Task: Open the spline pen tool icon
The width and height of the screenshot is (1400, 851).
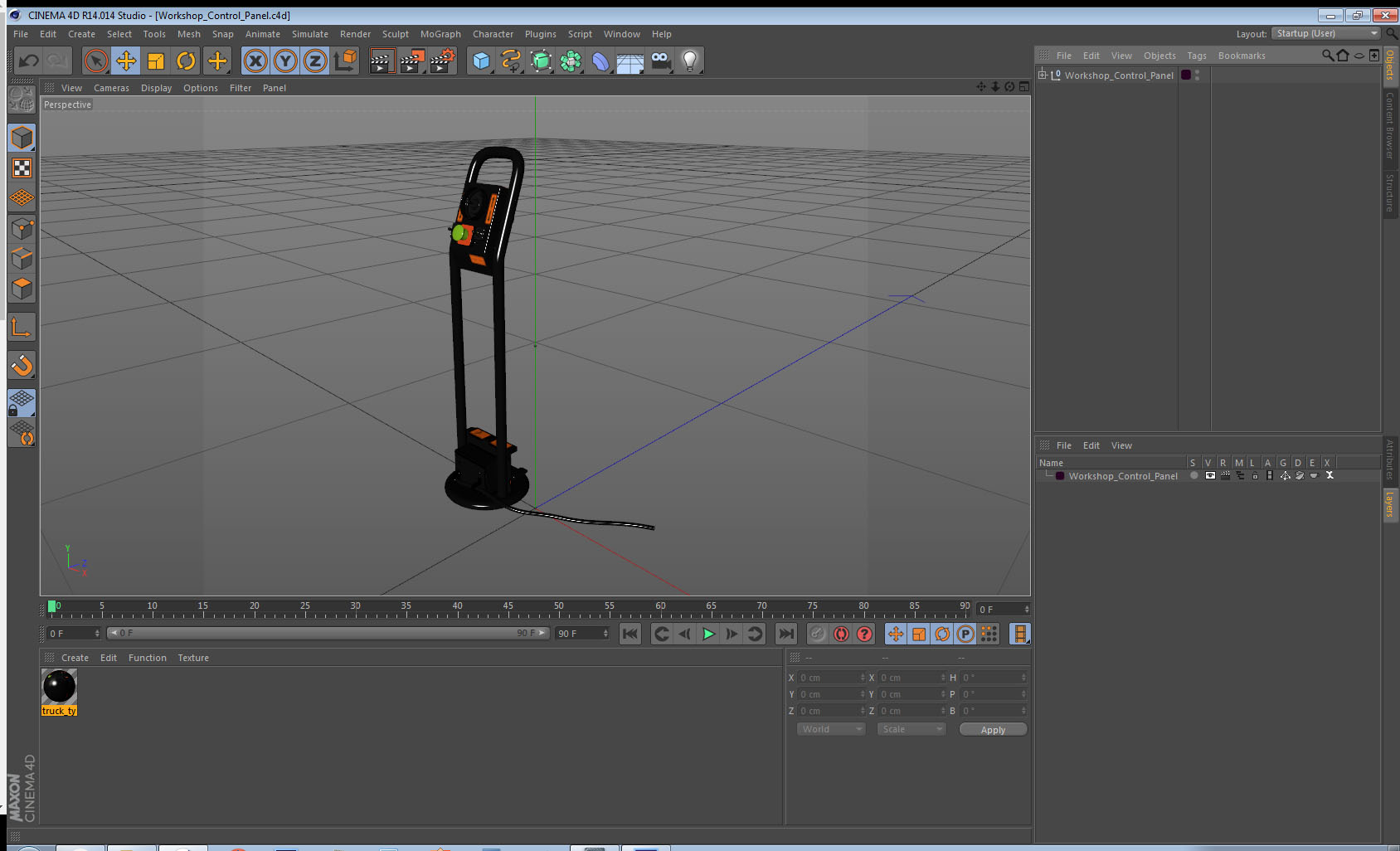Action: click(x=511, y=61)
